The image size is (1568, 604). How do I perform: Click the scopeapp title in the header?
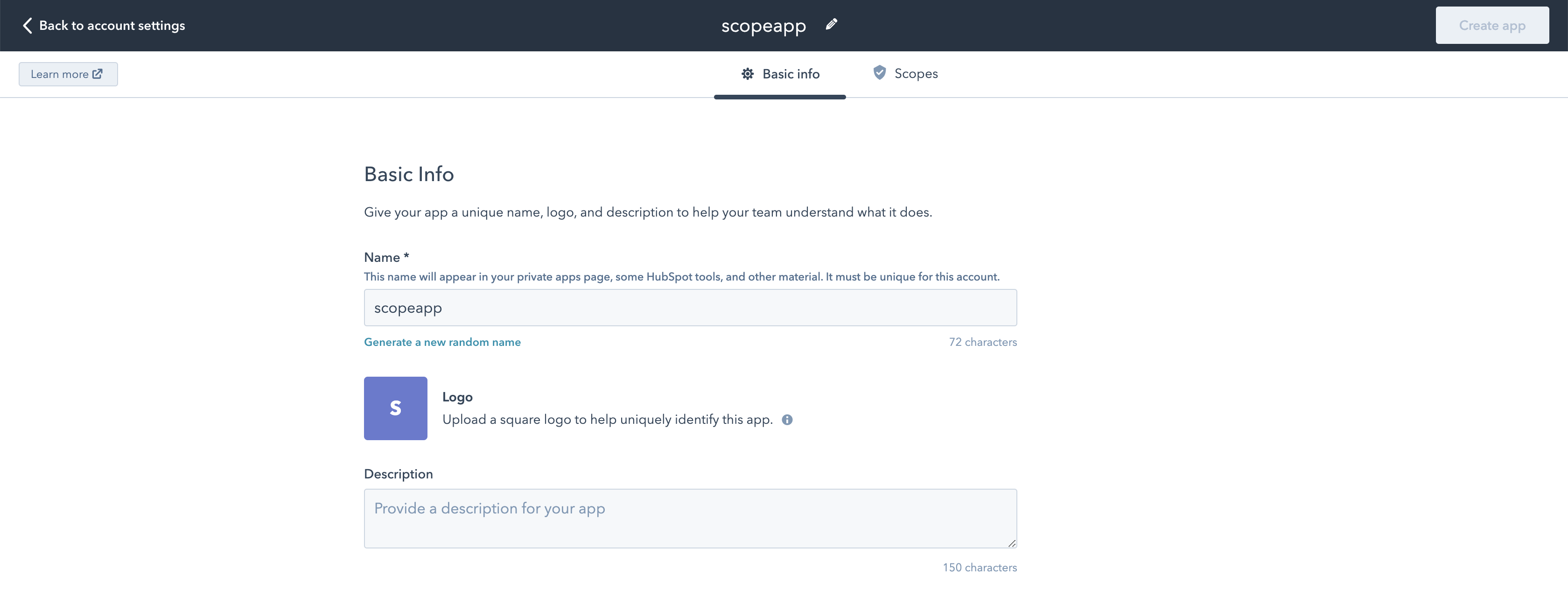coord(763,26)
